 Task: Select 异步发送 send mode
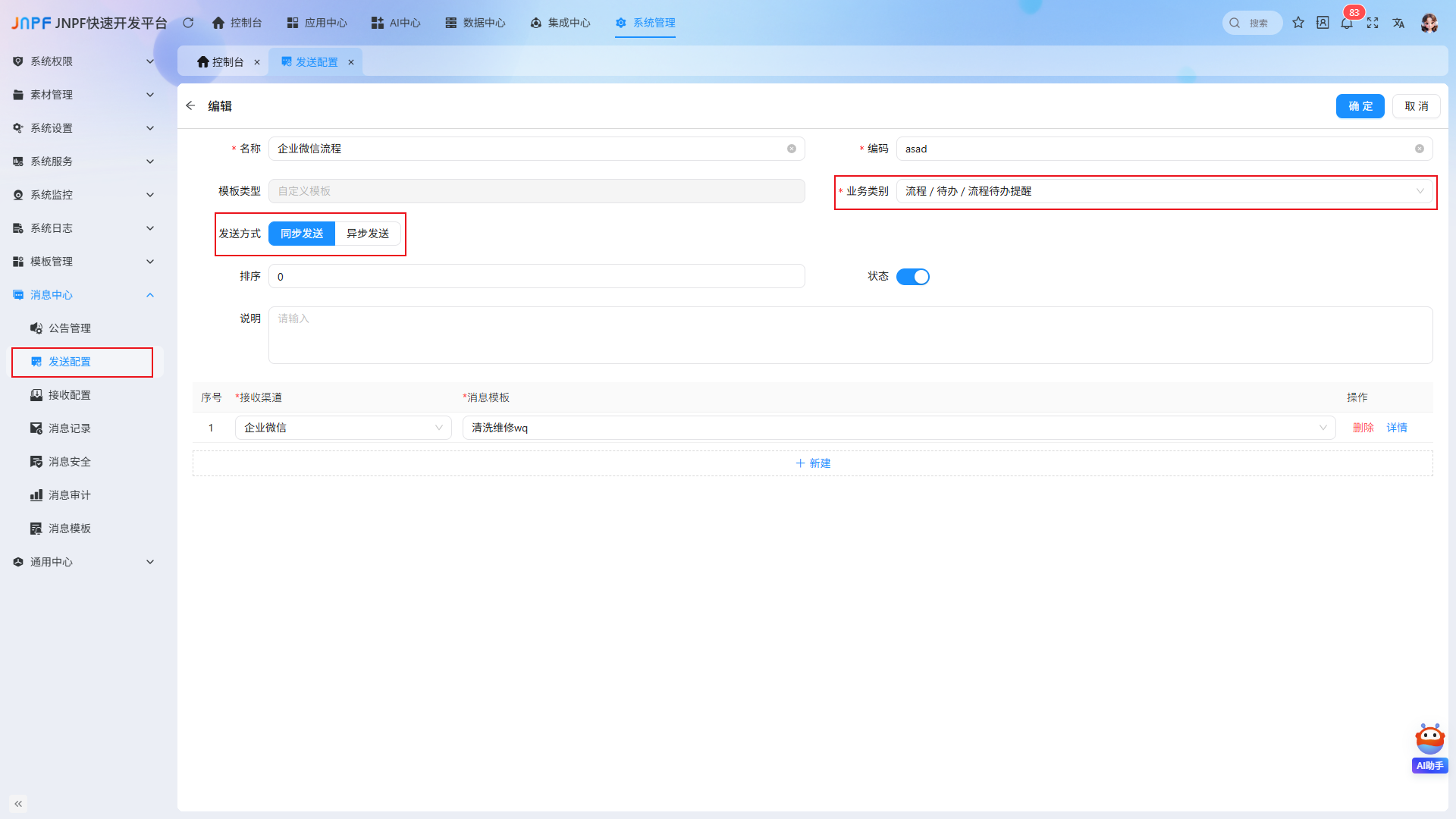point(368,234)
